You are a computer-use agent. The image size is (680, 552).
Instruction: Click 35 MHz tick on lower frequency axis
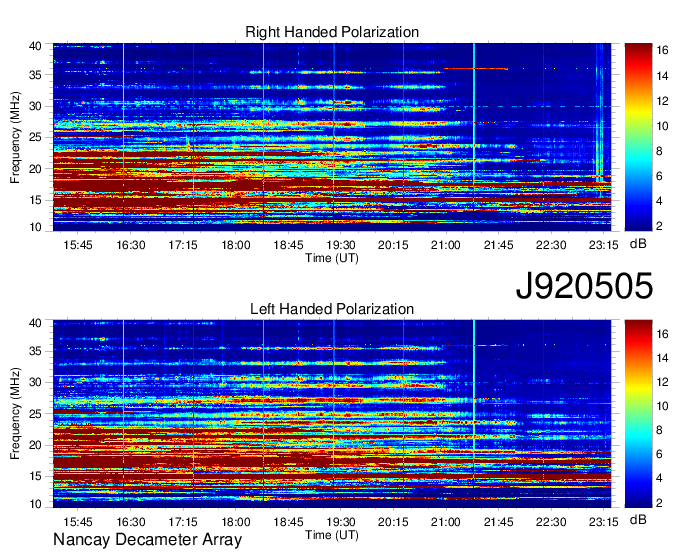tap(35, 351)
